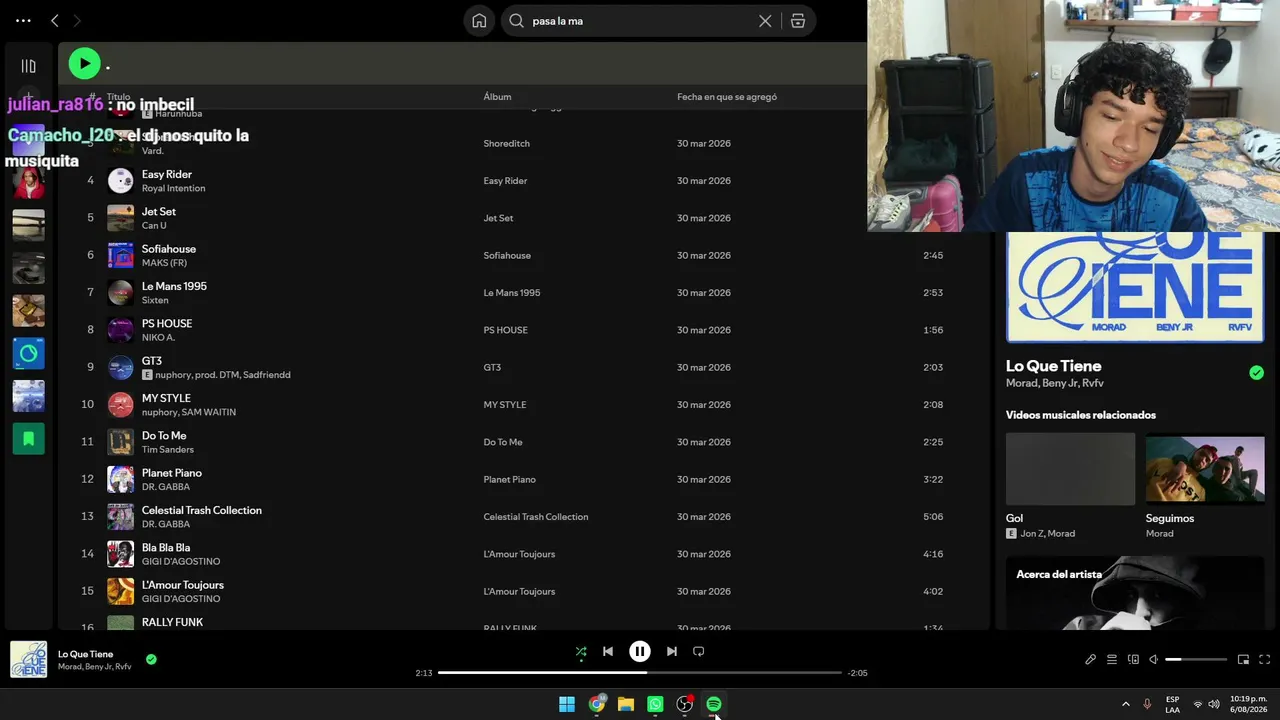
Task: Adjust the Spotify volume slider
Action: tap(1196, 660)
